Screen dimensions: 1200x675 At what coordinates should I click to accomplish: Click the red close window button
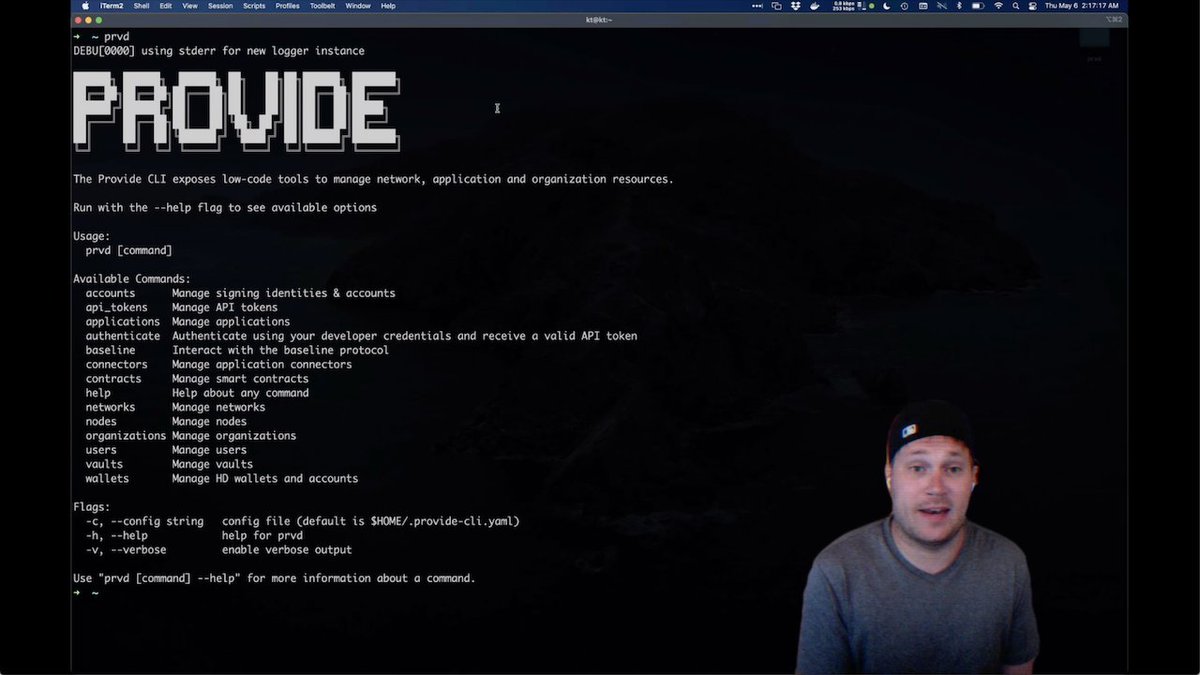(x=77, y=20)
